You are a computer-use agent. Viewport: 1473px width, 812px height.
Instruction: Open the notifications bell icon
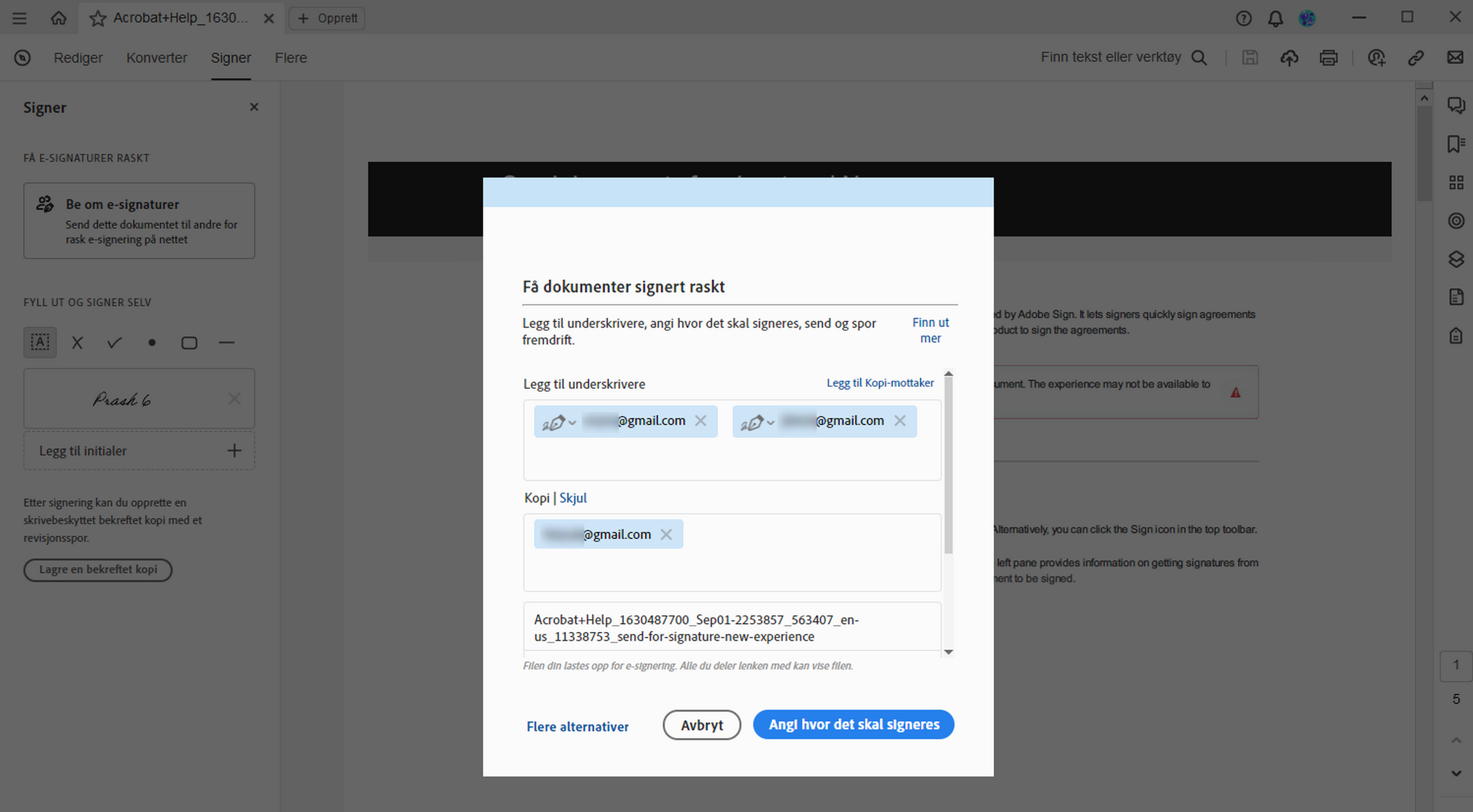[x=1275, y=18]
